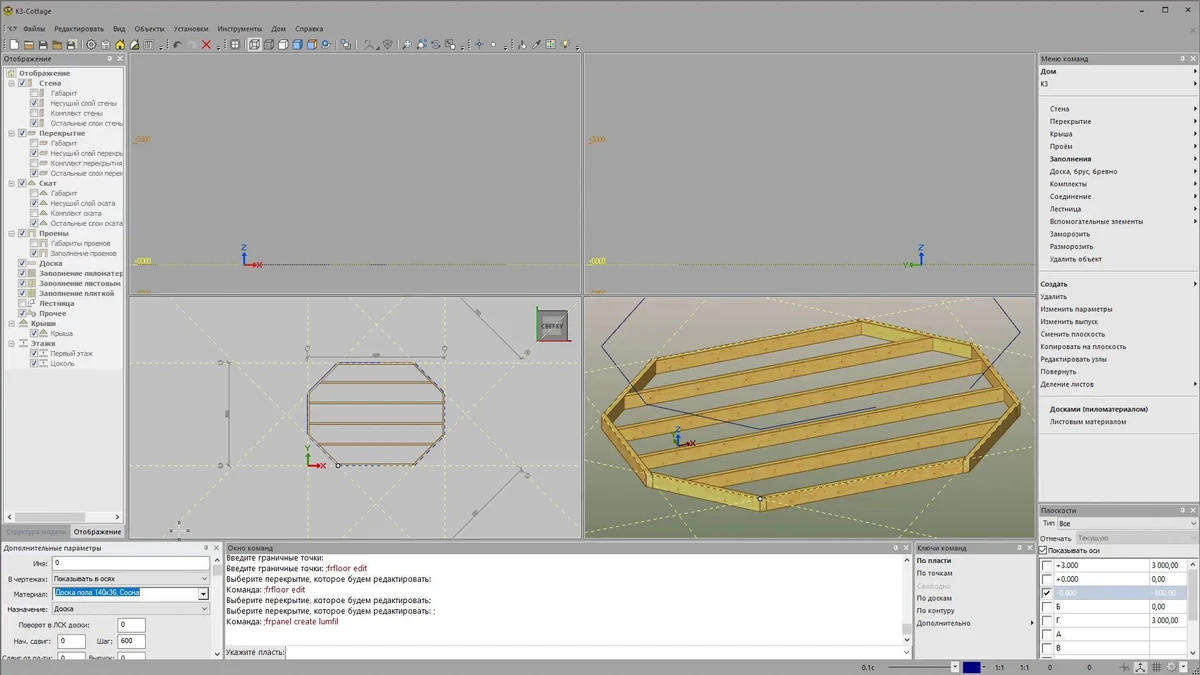
Task: Click the light bulb toolbar icon
Action: point(565,45)
